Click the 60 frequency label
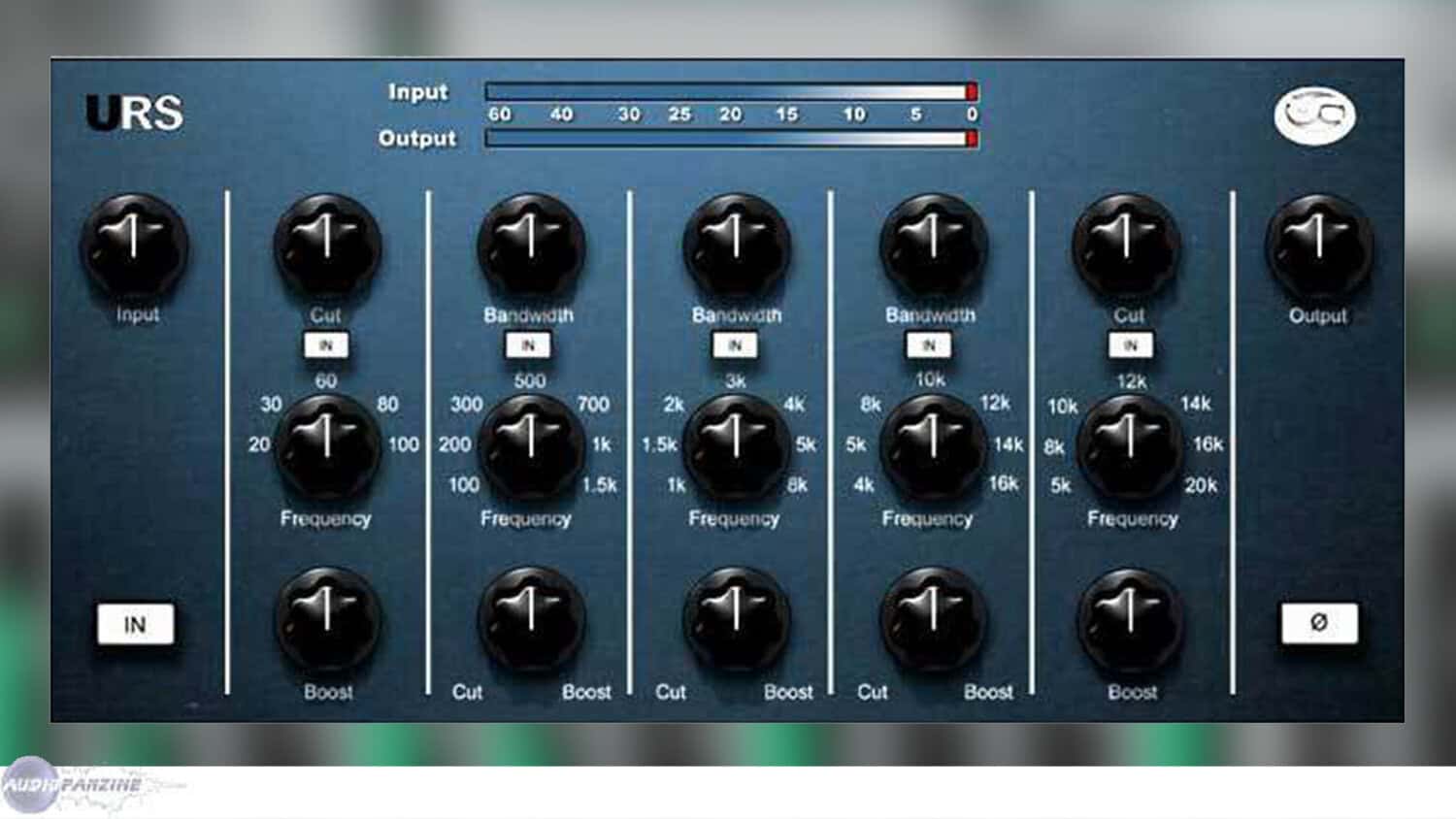Viewport: 1456px width, 819px height. (x=326, y=381)
